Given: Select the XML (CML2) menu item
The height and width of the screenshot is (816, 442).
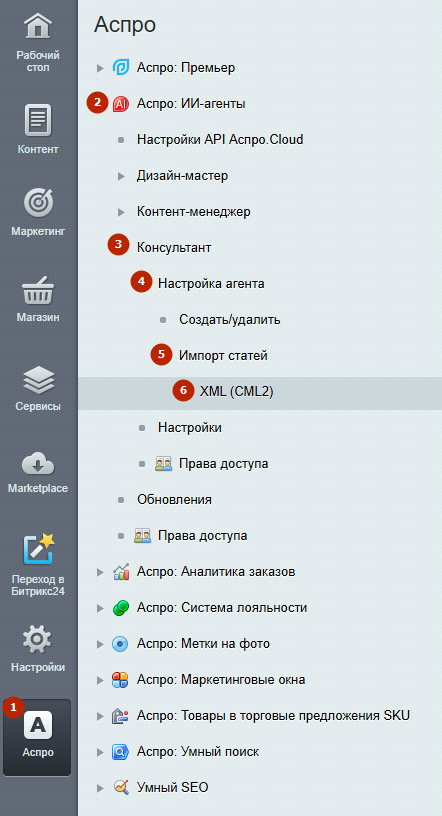Looking at the screenshot, I should (x=236, y=392).
